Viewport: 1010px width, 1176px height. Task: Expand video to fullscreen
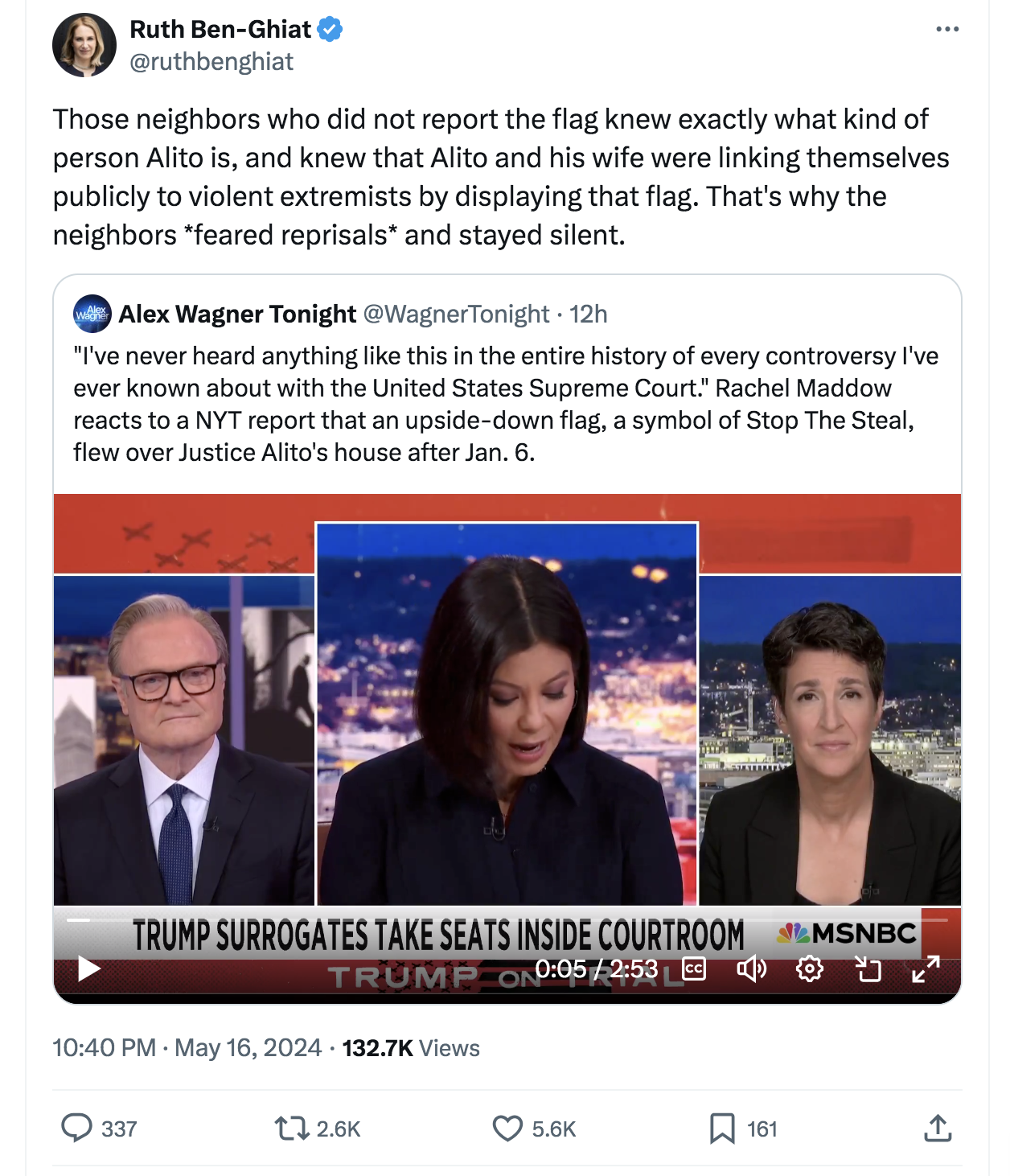coord(926,969)
